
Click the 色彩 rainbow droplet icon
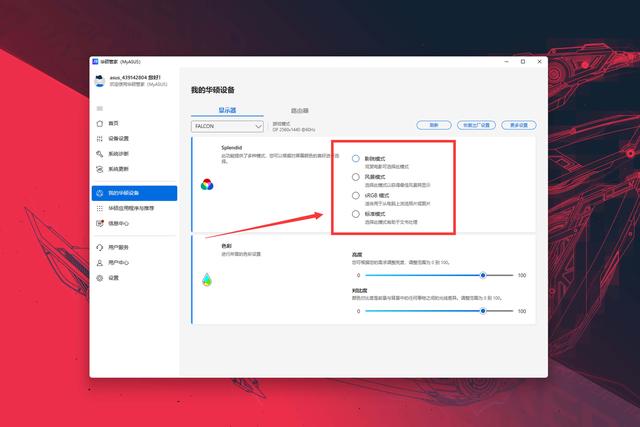[207, 280]
